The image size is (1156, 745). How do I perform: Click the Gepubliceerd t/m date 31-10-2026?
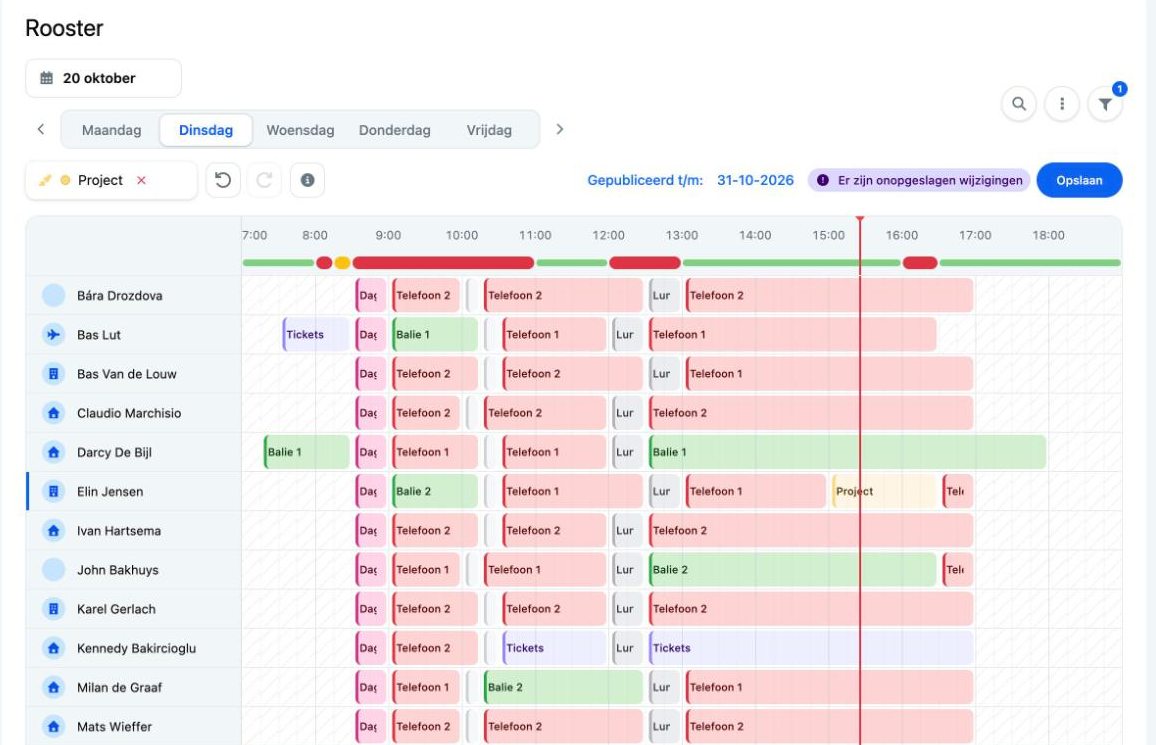tap(755, 181)
